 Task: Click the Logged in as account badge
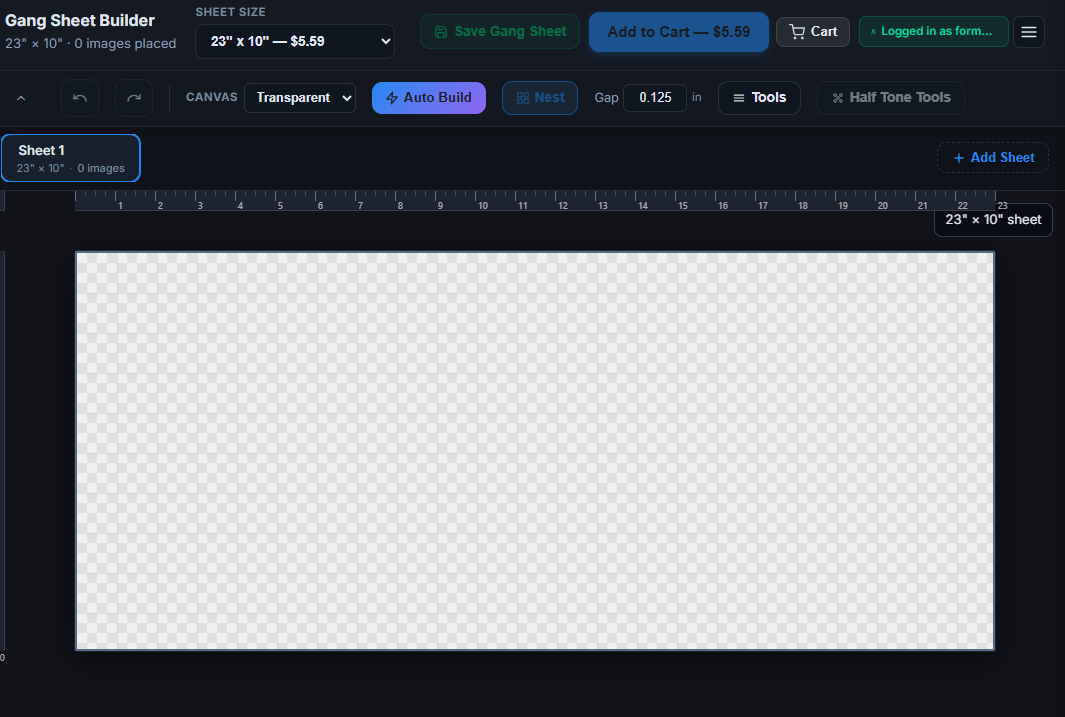tap(932, 32)
